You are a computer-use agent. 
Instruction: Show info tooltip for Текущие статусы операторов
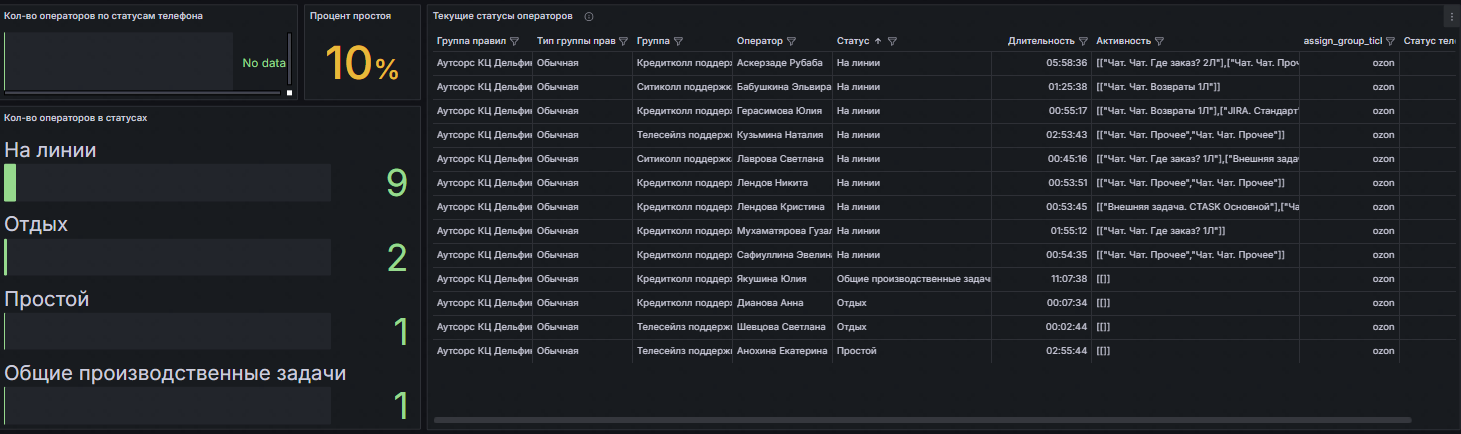[x=589, y=17]
